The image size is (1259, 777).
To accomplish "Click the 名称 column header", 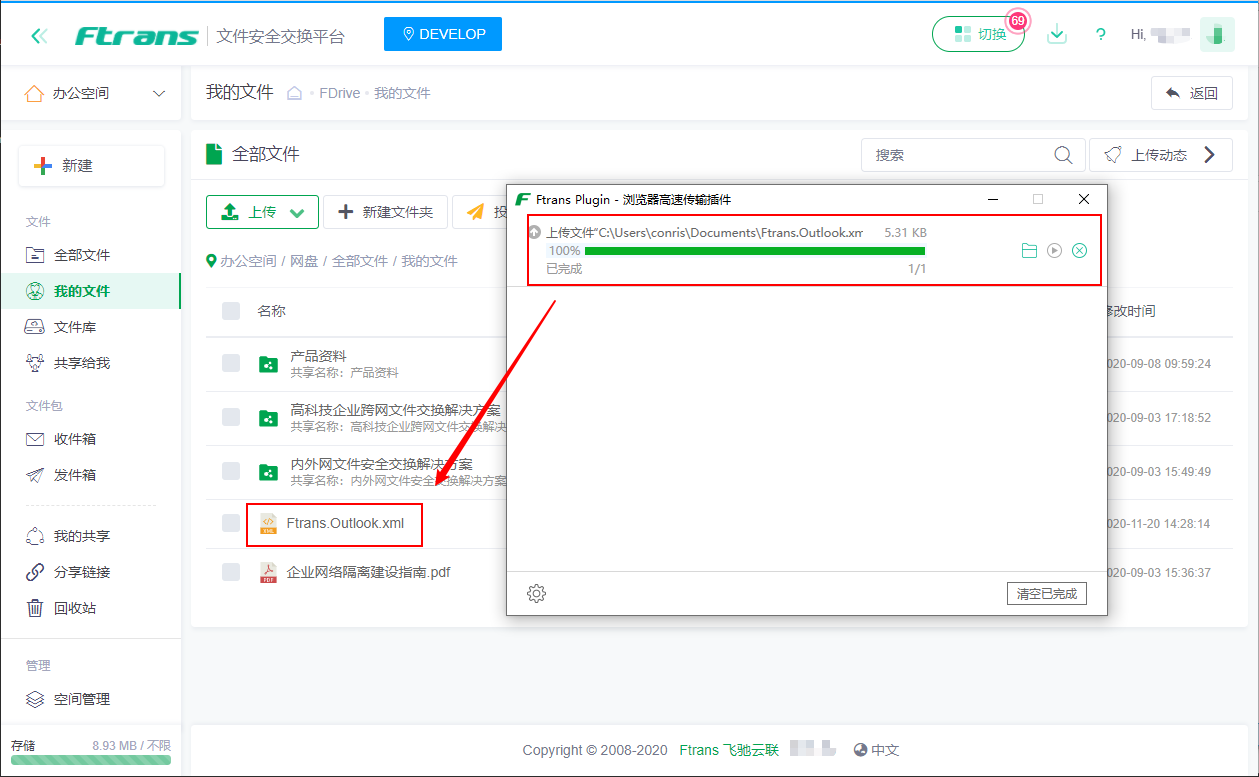I will [x=271, y=311].
